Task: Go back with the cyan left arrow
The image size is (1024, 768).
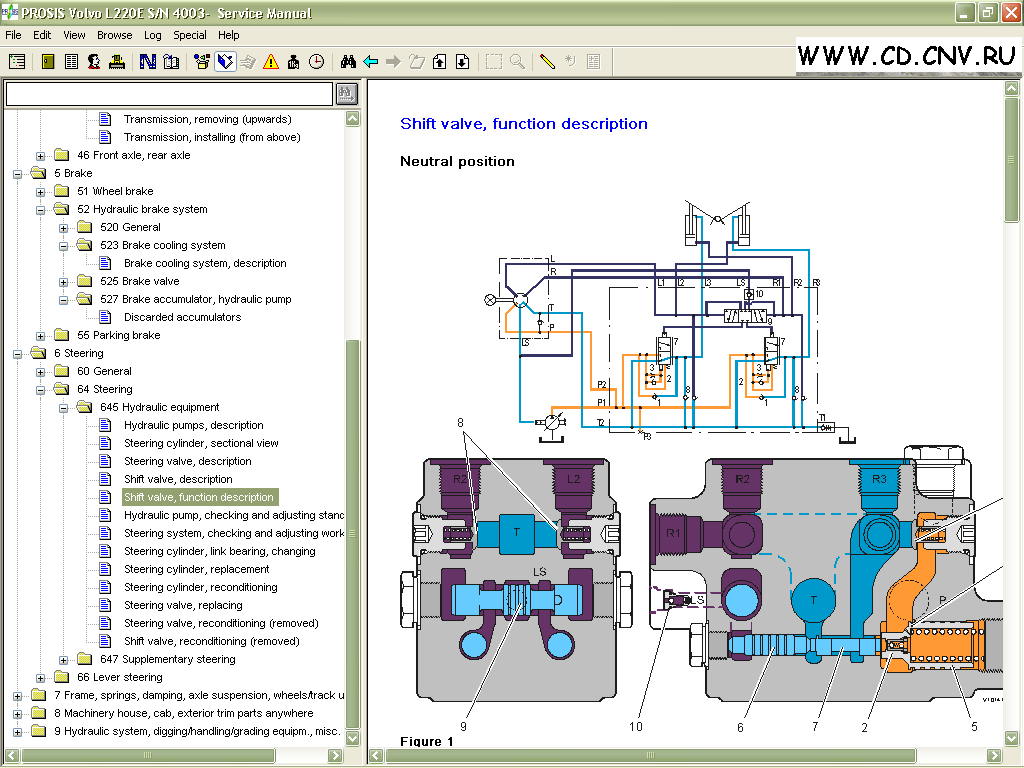Action: 371,61
